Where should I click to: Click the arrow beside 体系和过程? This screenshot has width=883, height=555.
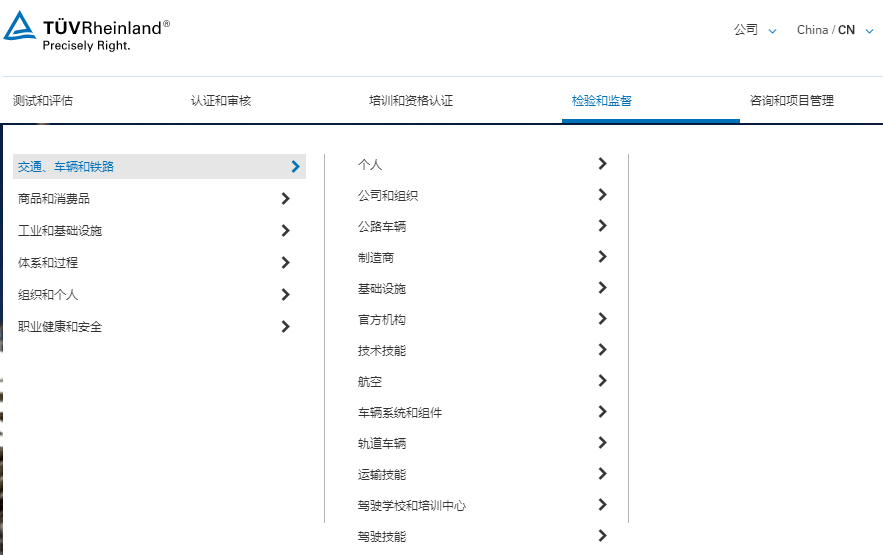[286, 263]
